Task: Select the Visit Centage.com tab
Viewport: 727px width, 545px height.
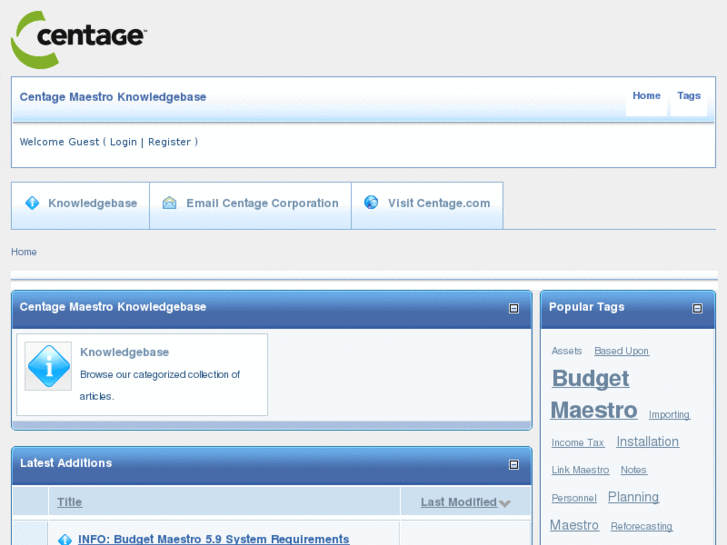Action: pos(427,205)
